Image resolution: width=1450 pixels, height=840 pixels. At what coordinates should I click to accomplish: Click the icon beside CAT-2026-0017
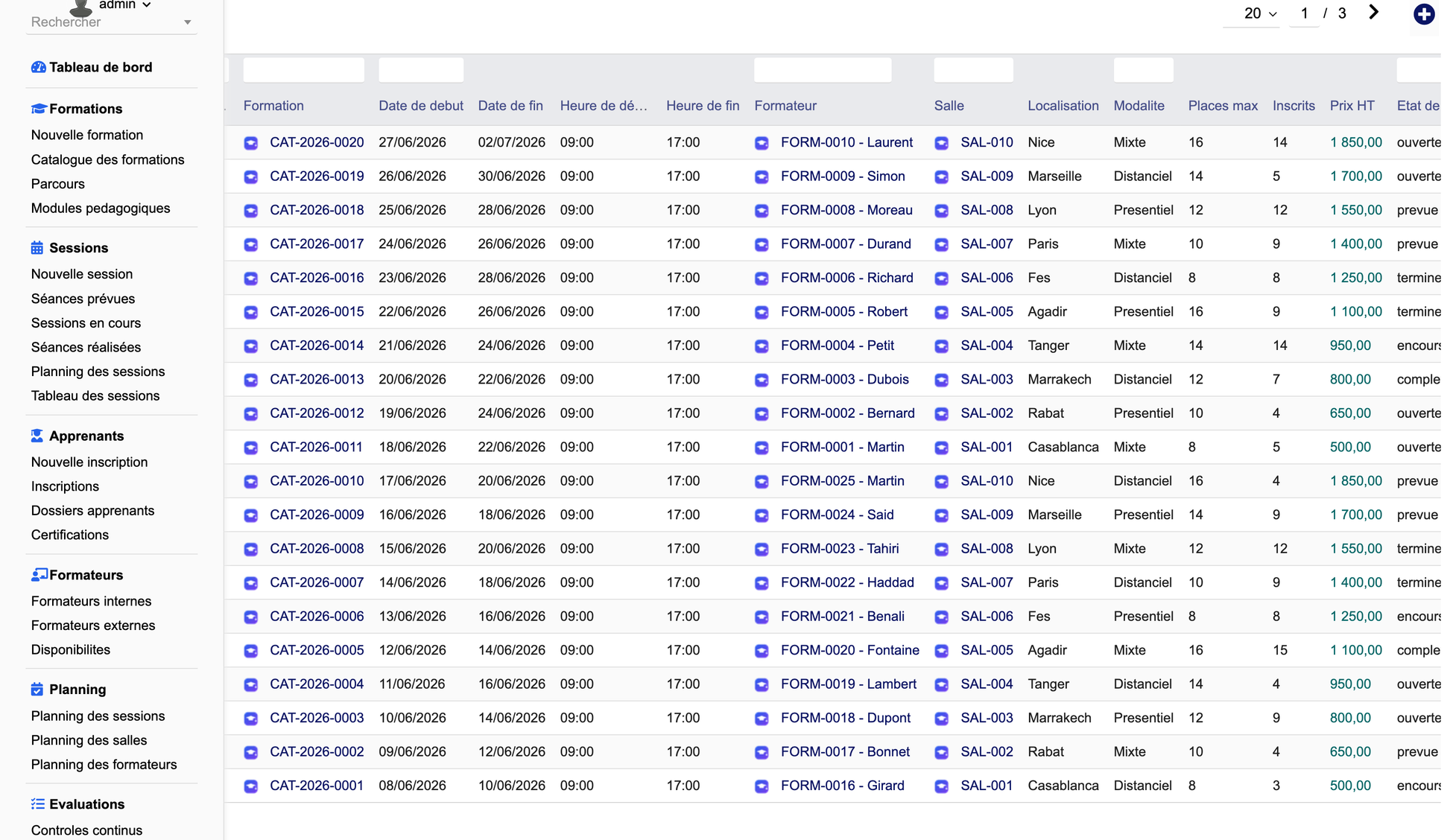click(x=251, y=244)
